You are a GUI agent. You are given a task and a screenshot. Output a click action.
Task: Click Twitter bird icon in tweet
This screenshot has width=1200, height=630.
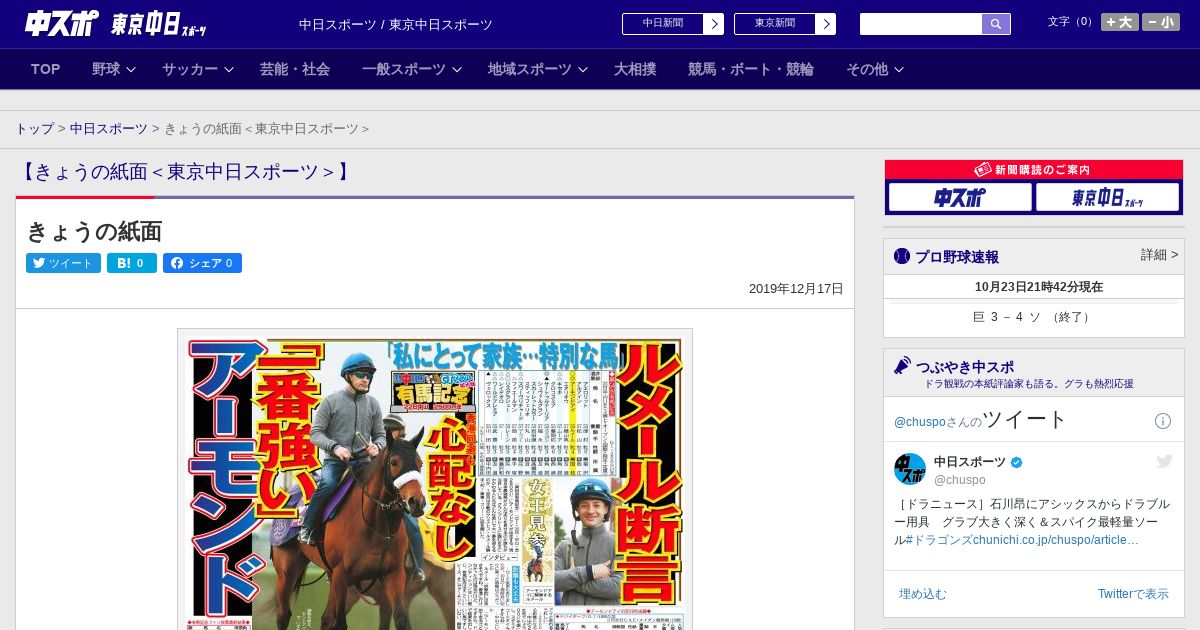coord(1164,461)
